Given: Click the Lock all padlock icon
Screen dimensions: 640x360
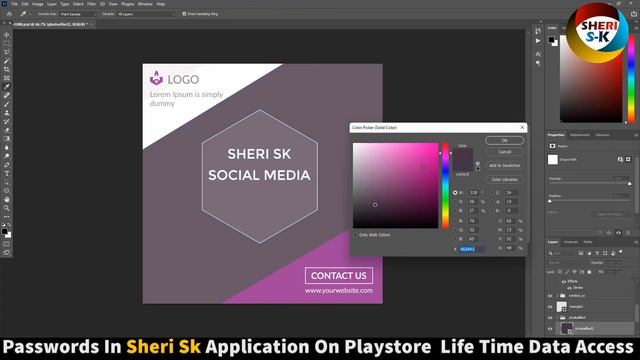Looking at the screenshot, I should click(x=589, y=271).
